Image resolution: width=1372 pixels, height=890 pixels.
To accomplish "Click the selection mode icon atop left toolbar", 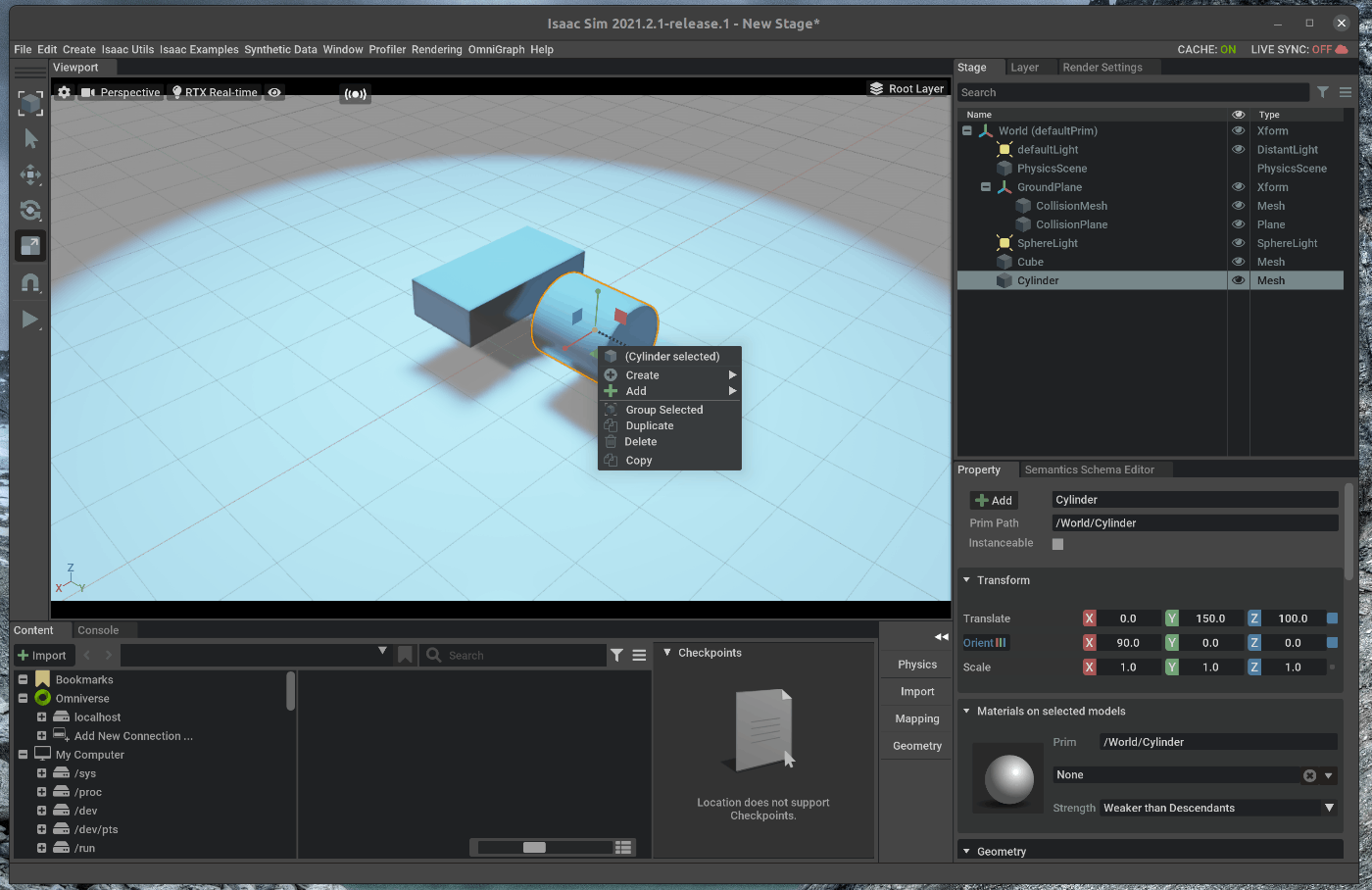I will point(30,103).
